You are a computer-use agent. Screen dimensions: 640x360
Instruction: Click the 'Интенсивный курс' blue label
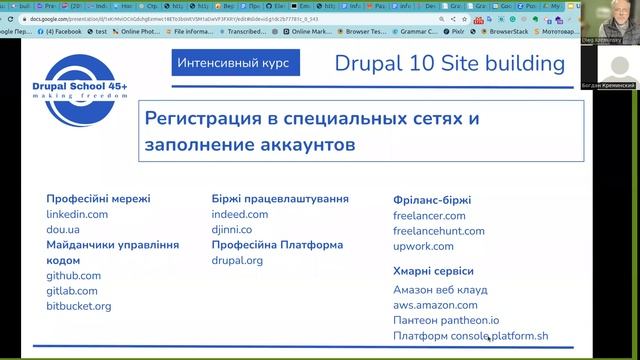pyautogui.click(x=236, y=62)
